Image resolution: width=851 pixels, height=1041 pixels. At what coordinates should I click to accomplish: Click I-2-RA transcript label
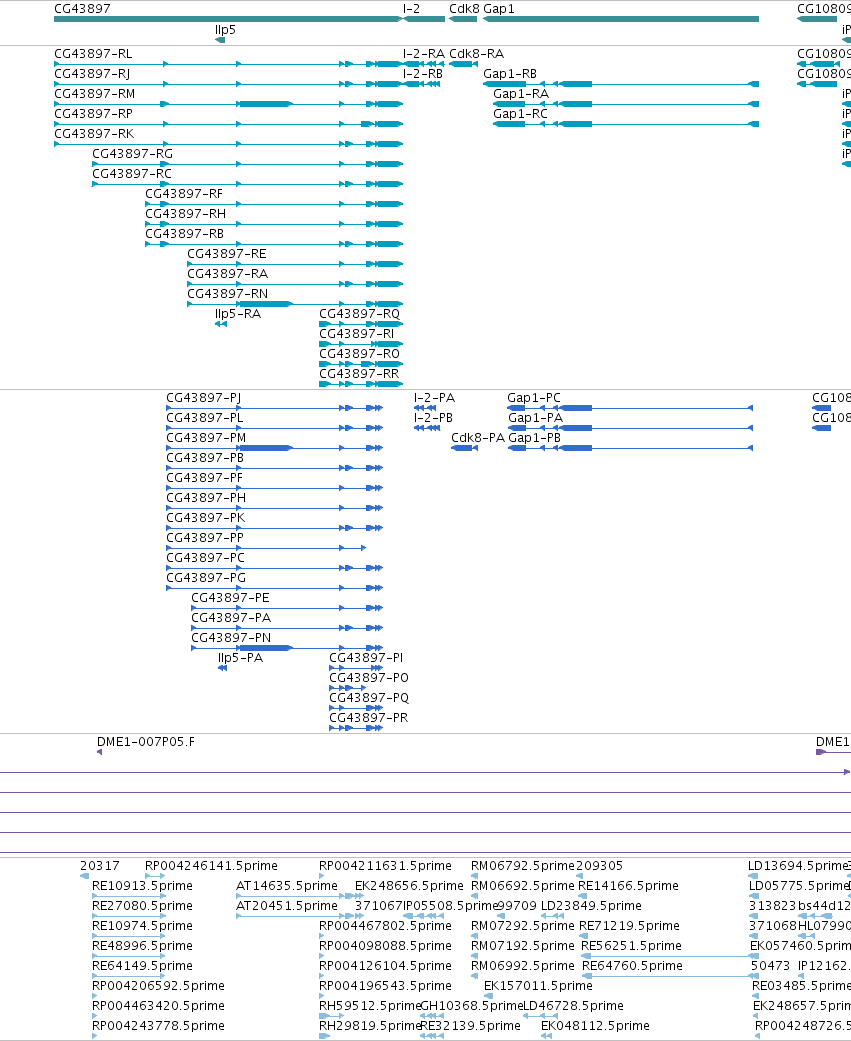click(x=424, y=54)
